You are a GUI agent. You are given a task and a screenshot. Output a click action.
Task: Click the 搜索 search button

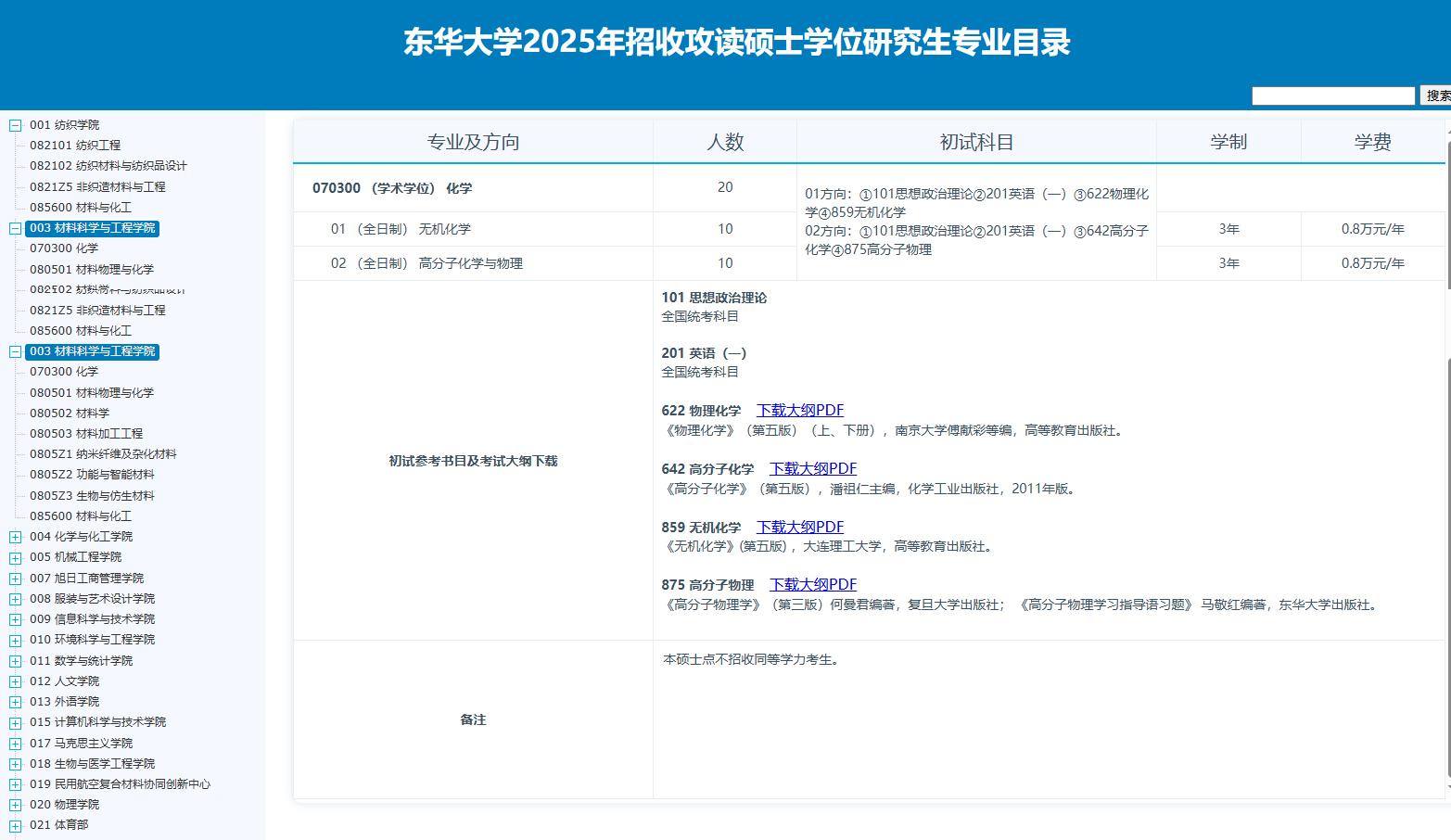pyautogui.click(x=1436, y=95)
